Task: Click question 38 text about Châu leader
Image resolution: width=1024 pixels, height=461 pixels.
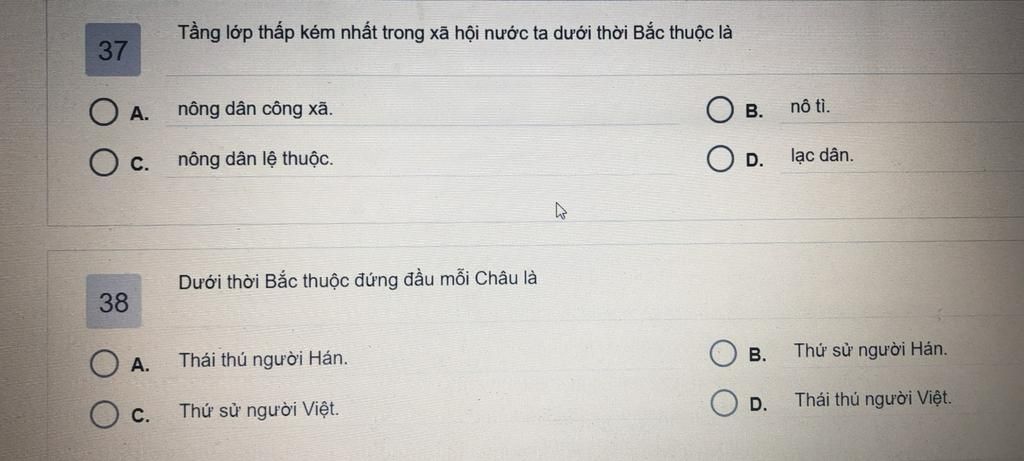Action: pyautogui.click(x=358, y=280)
